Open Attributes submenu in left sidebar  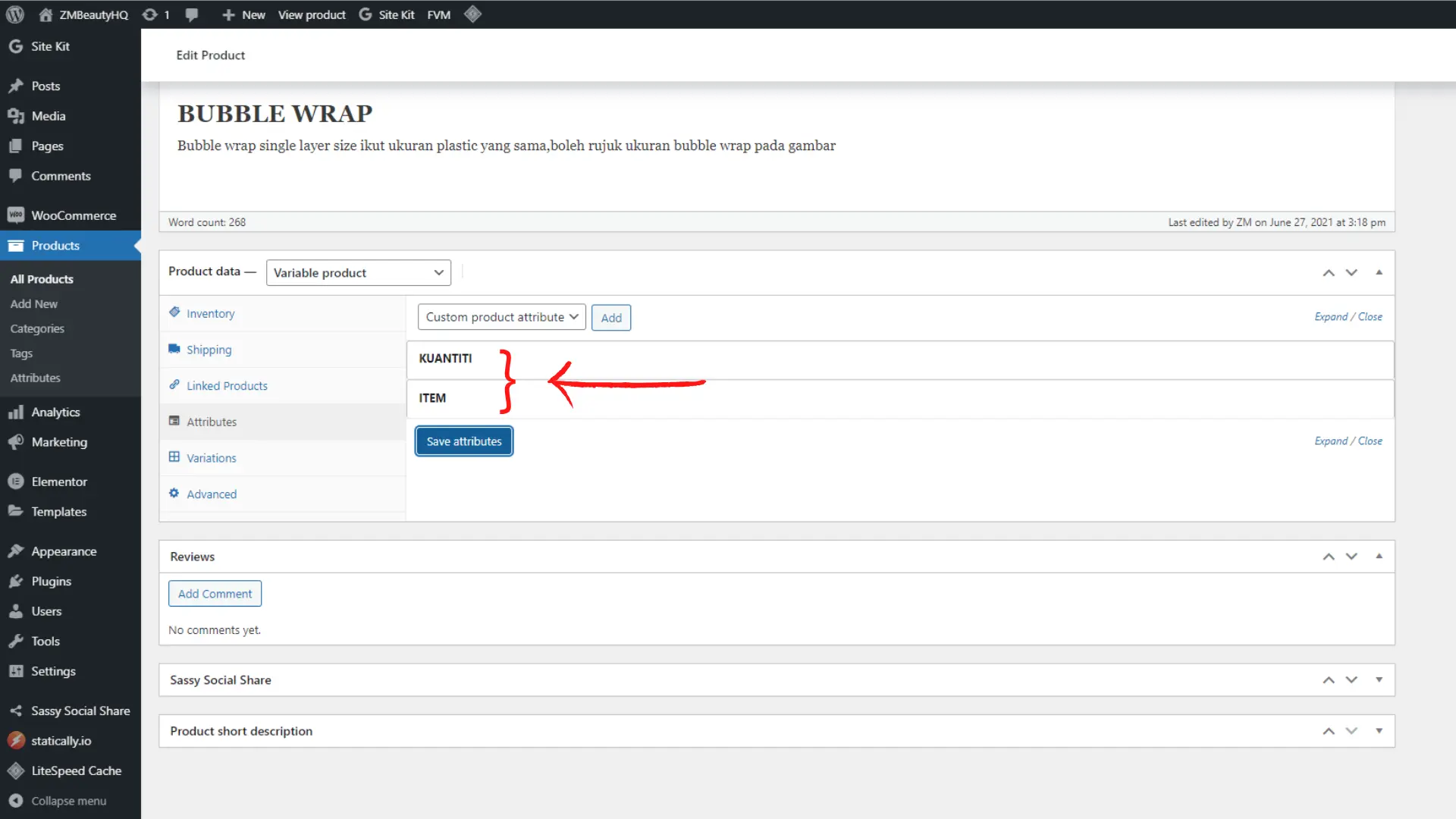(35, 378)
